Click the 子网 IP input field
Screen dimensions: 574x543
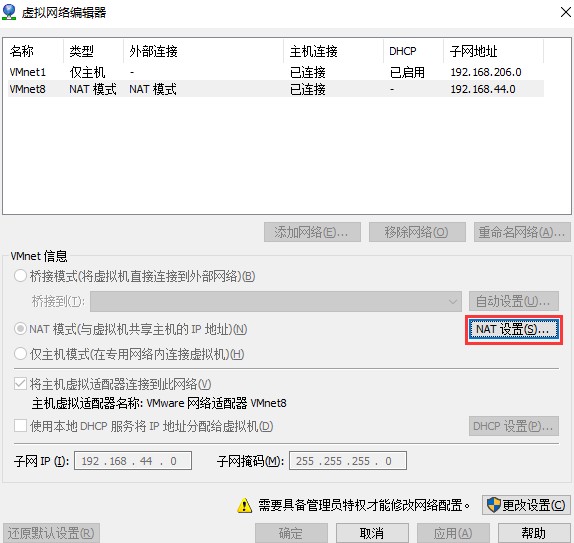(x=133, y=461)
